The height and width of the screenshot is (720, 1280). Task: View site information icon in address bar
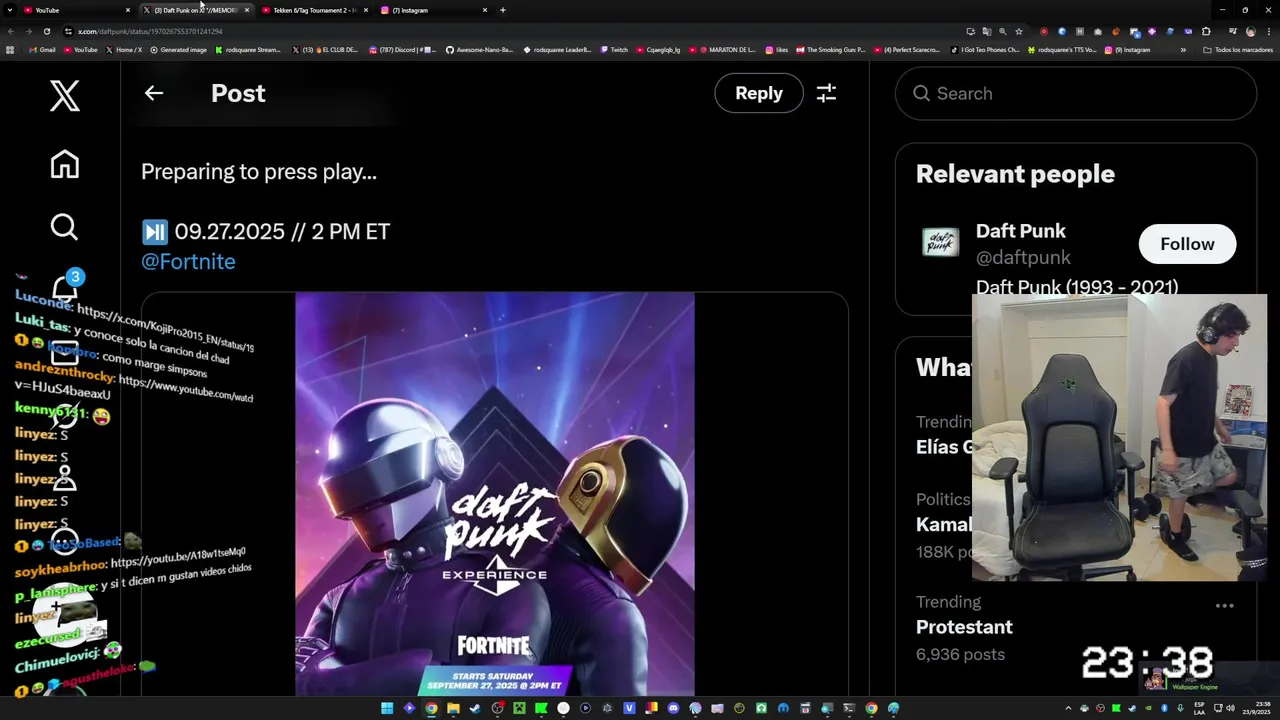coord(68,31)
